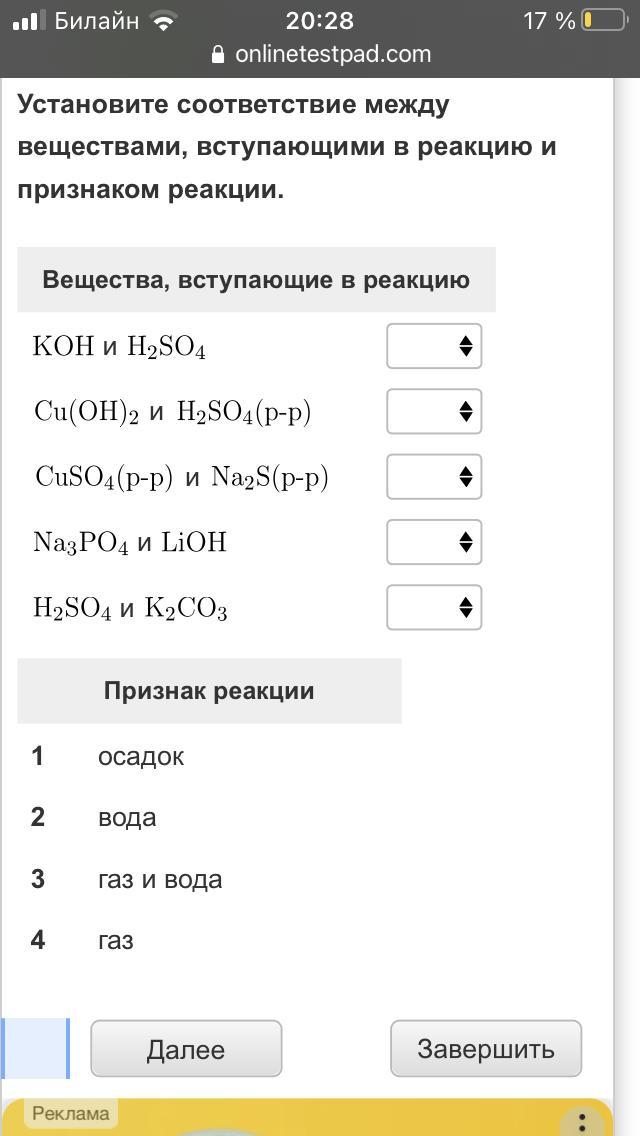Viewport: 640px width, 1136px height.
Task: Tap option 3 газ и вода
Action: 160,879
